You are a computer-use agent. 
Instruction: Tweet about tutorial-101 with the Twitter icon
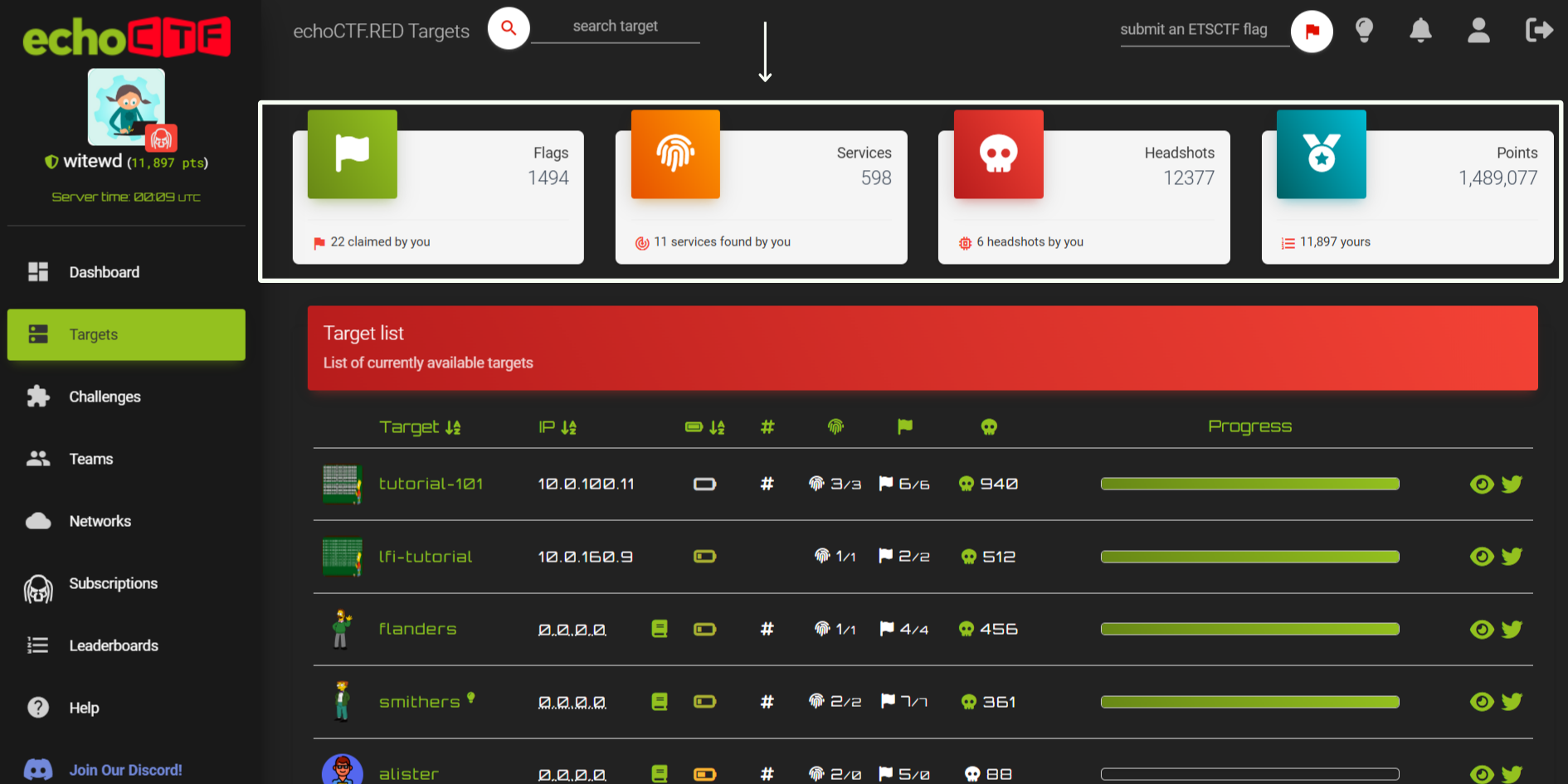tap(1512, 484)
